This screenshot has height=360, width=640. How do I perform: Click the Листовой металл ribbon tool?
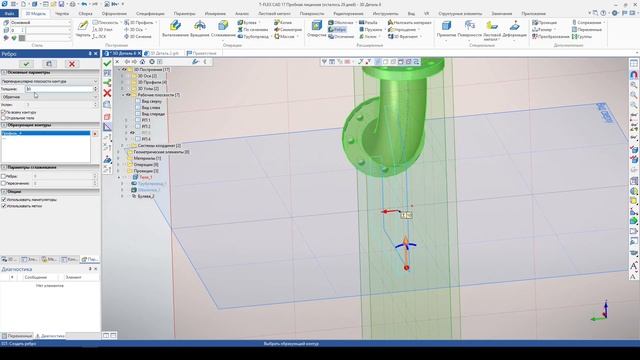[x=492, y=31]
